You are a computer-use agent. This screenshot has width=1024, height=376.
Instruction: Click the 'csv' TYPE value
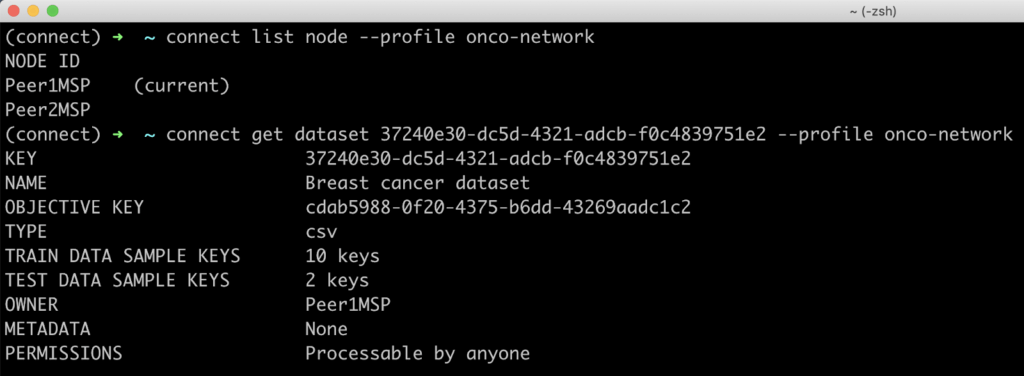pos(321,232)
